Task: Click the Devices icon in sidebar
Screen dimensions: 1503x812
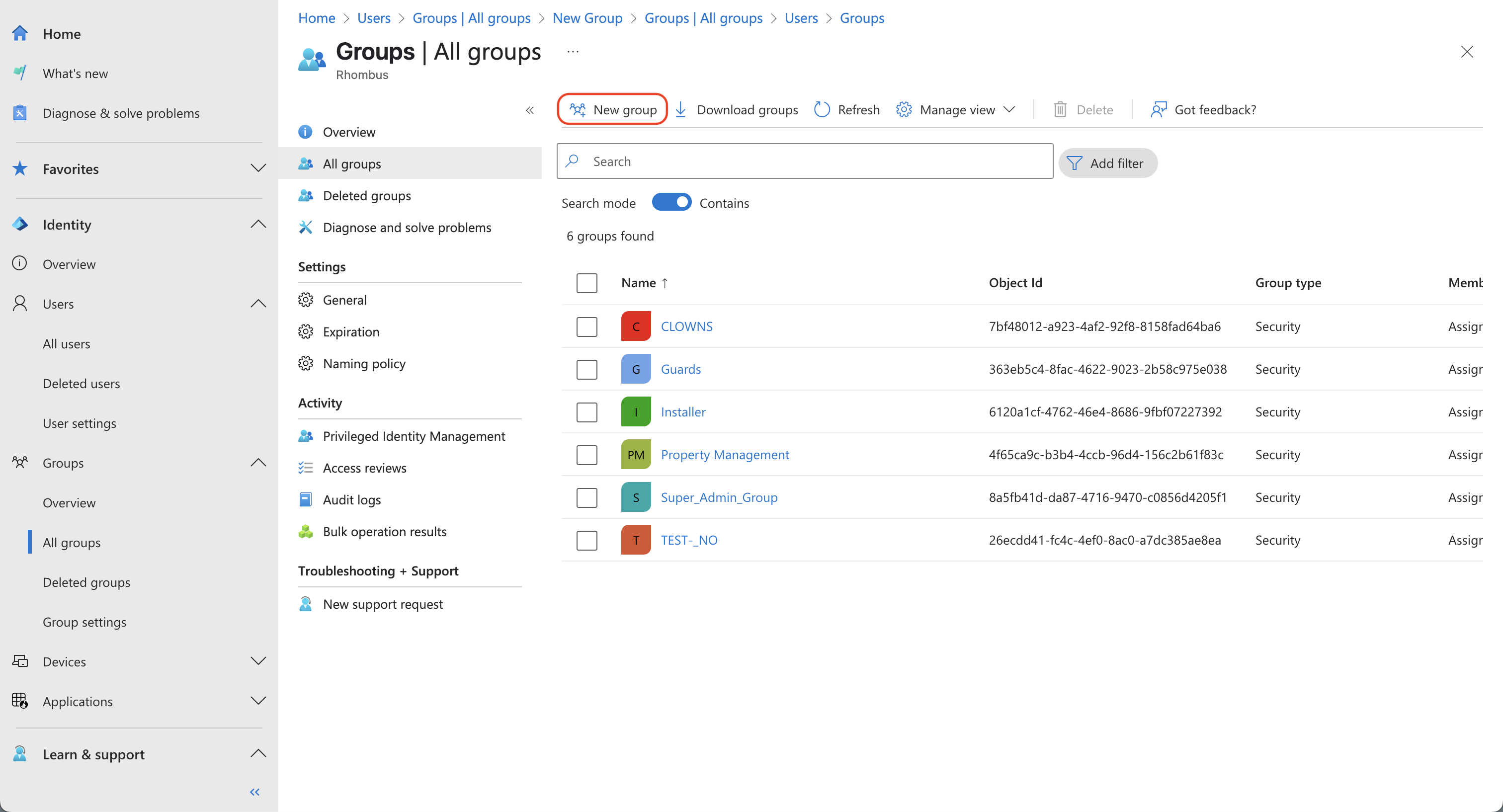Action: coord(20,661)
